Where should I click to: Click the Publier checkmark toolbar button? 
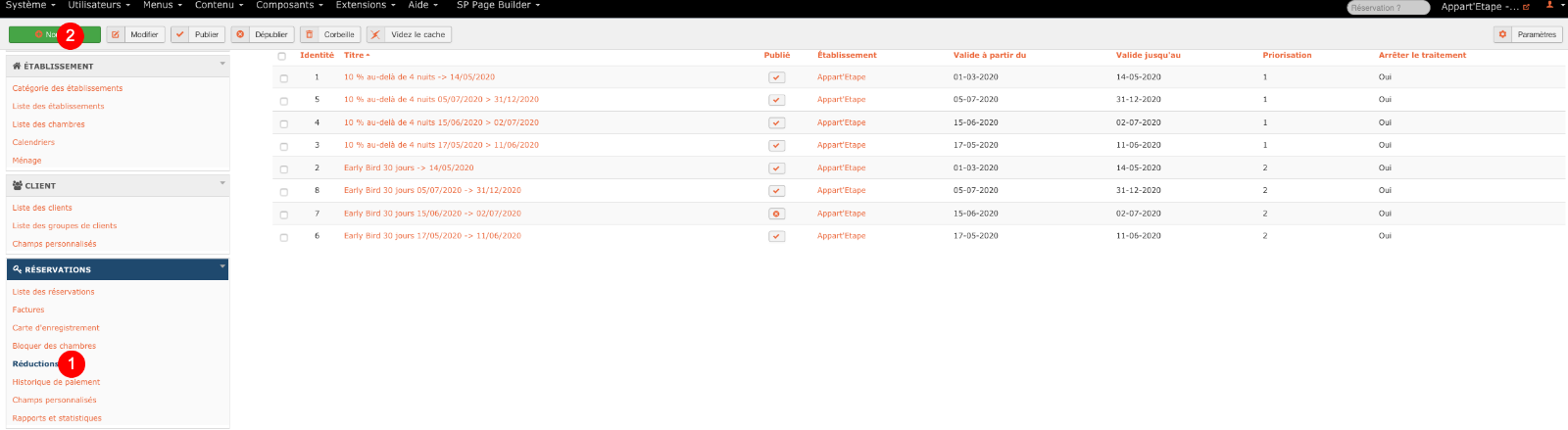coord(197,34)
